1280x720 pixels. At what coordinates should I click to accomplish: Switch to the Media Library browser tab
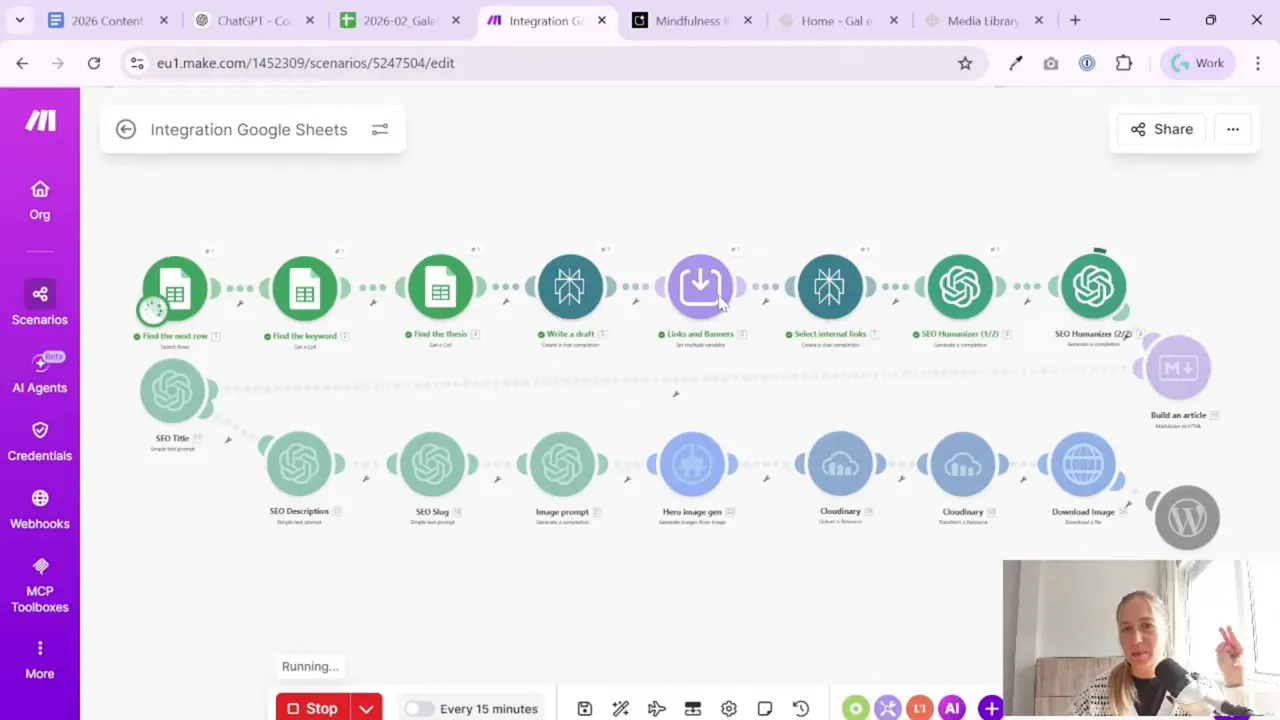(x=983, y=20)
